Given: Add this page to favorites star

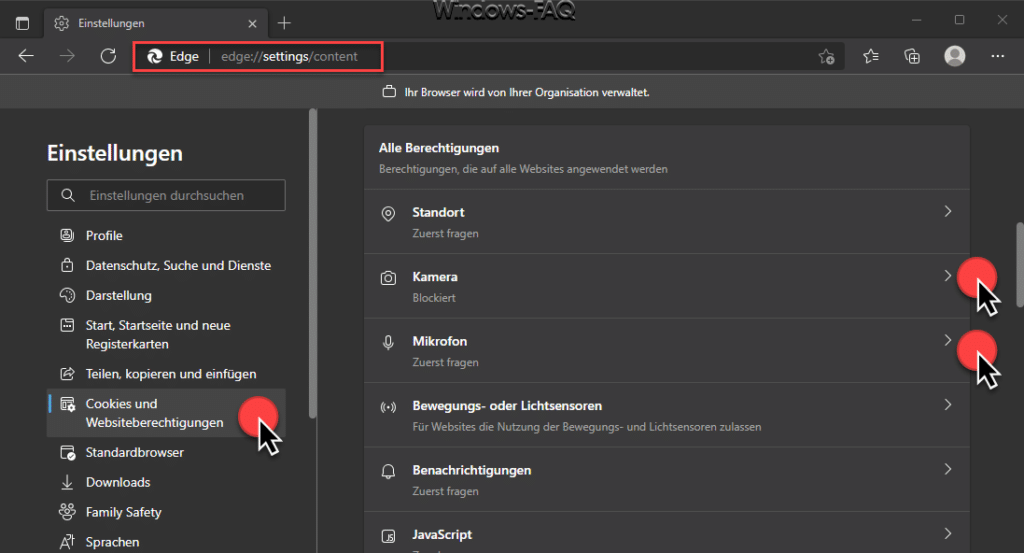Looking at the screenshot, I should tap(826, 57).
